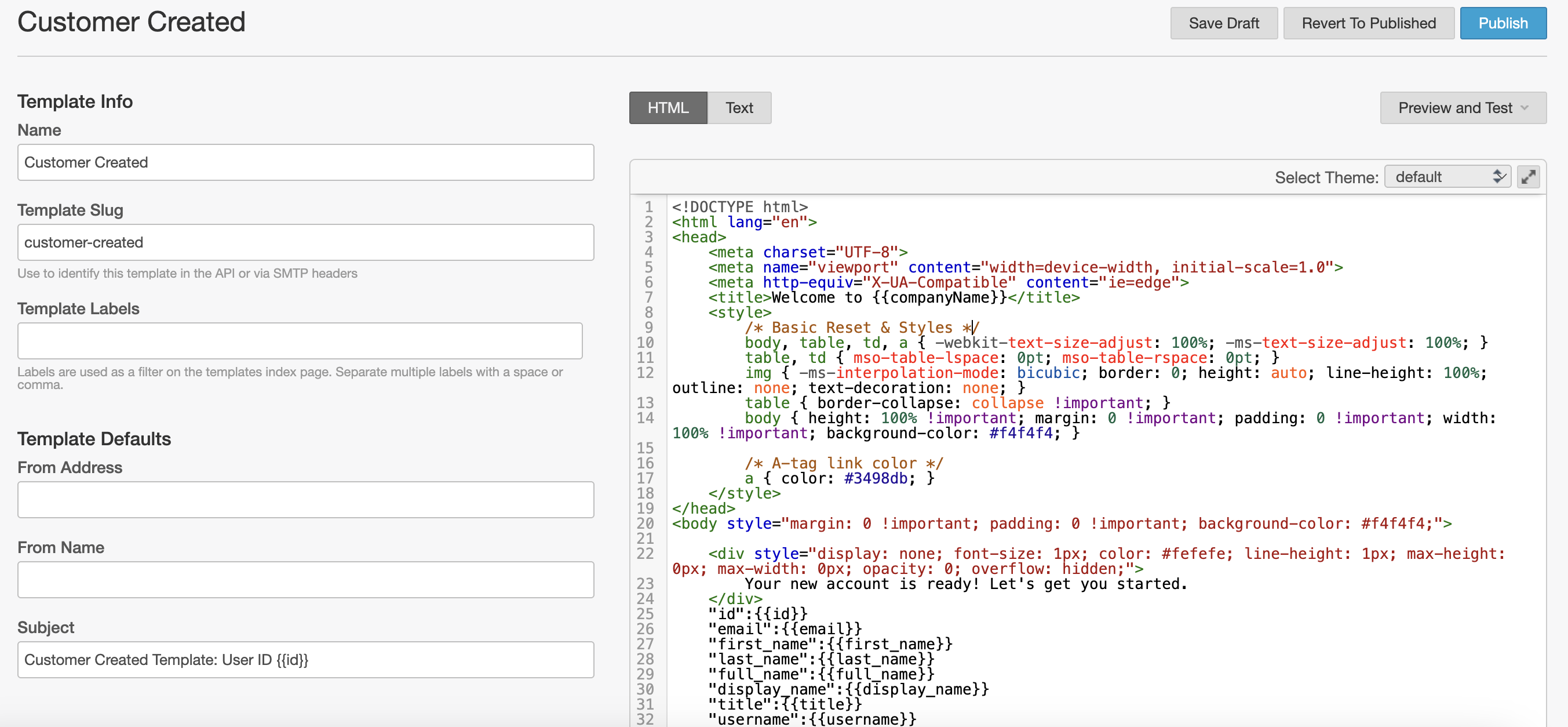This screenshot has width=1568, height=727.
Task: Click the #3498db color value
Action: click(x=876, y=478)
